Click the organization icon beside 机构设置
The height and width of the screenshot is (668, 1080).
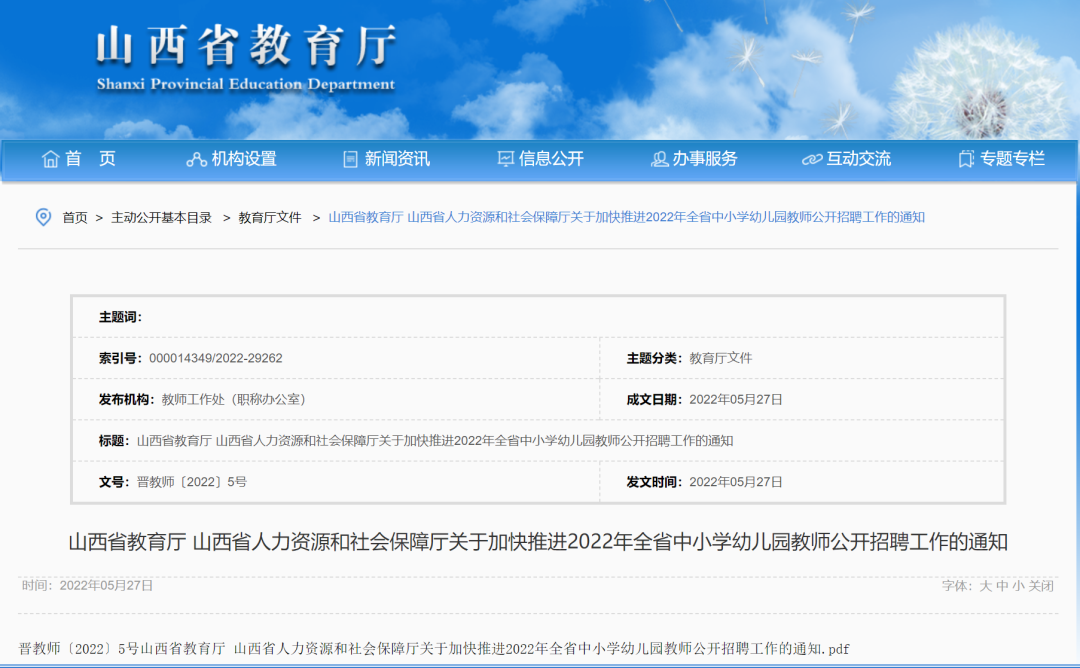coord(196,160)
